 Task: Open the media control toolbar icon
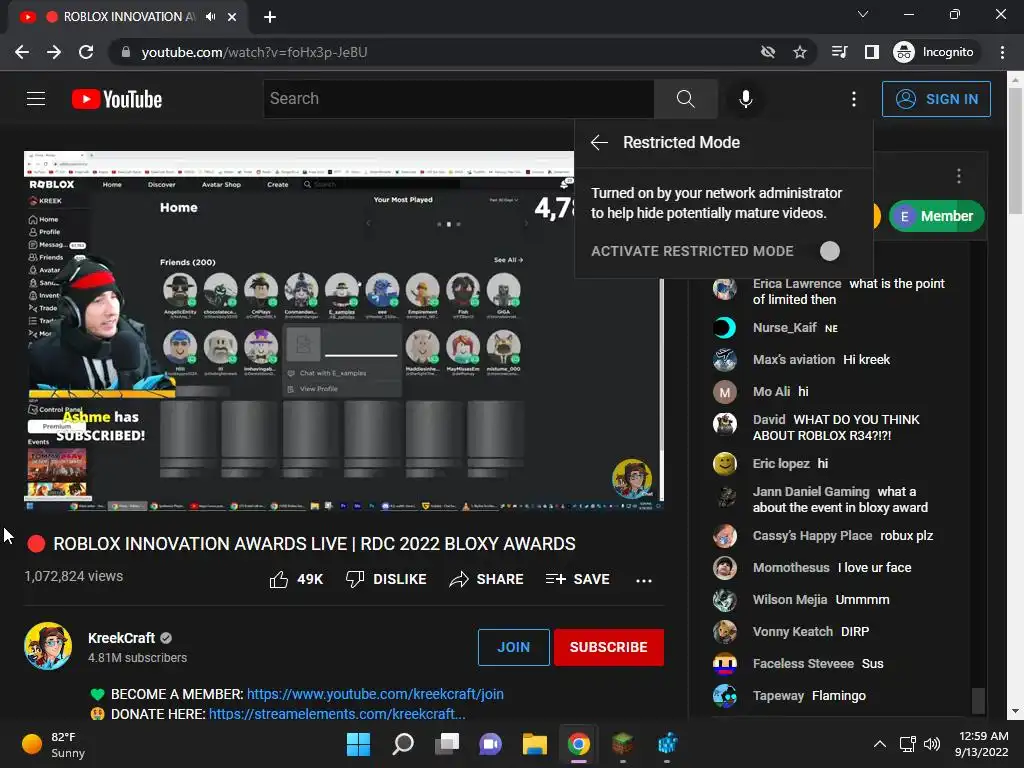coord(840,52)
